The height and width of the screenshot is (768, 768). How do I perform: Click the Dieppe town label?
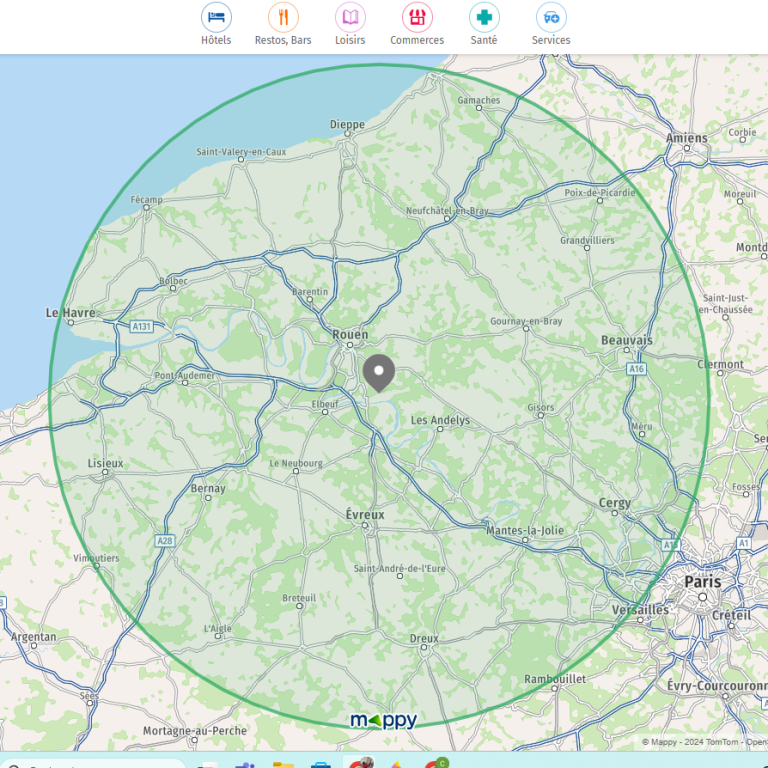tap(347, 125)
